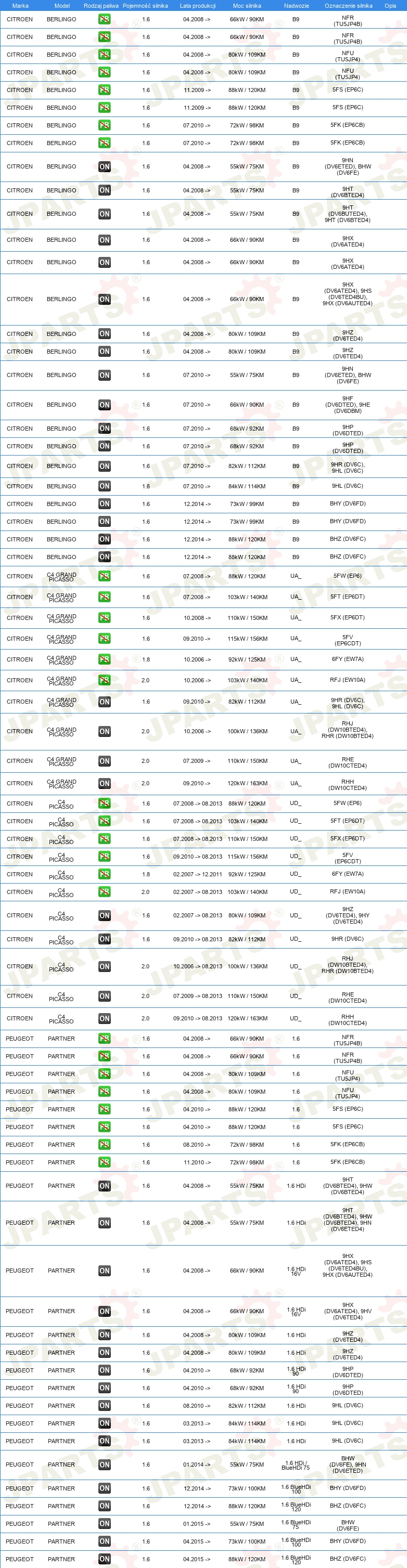Click petrol icon in Partner 11.2010 72kW row
This screenshot has width=407, height=1568.
pyautogui.click(x=104, y=1162)
